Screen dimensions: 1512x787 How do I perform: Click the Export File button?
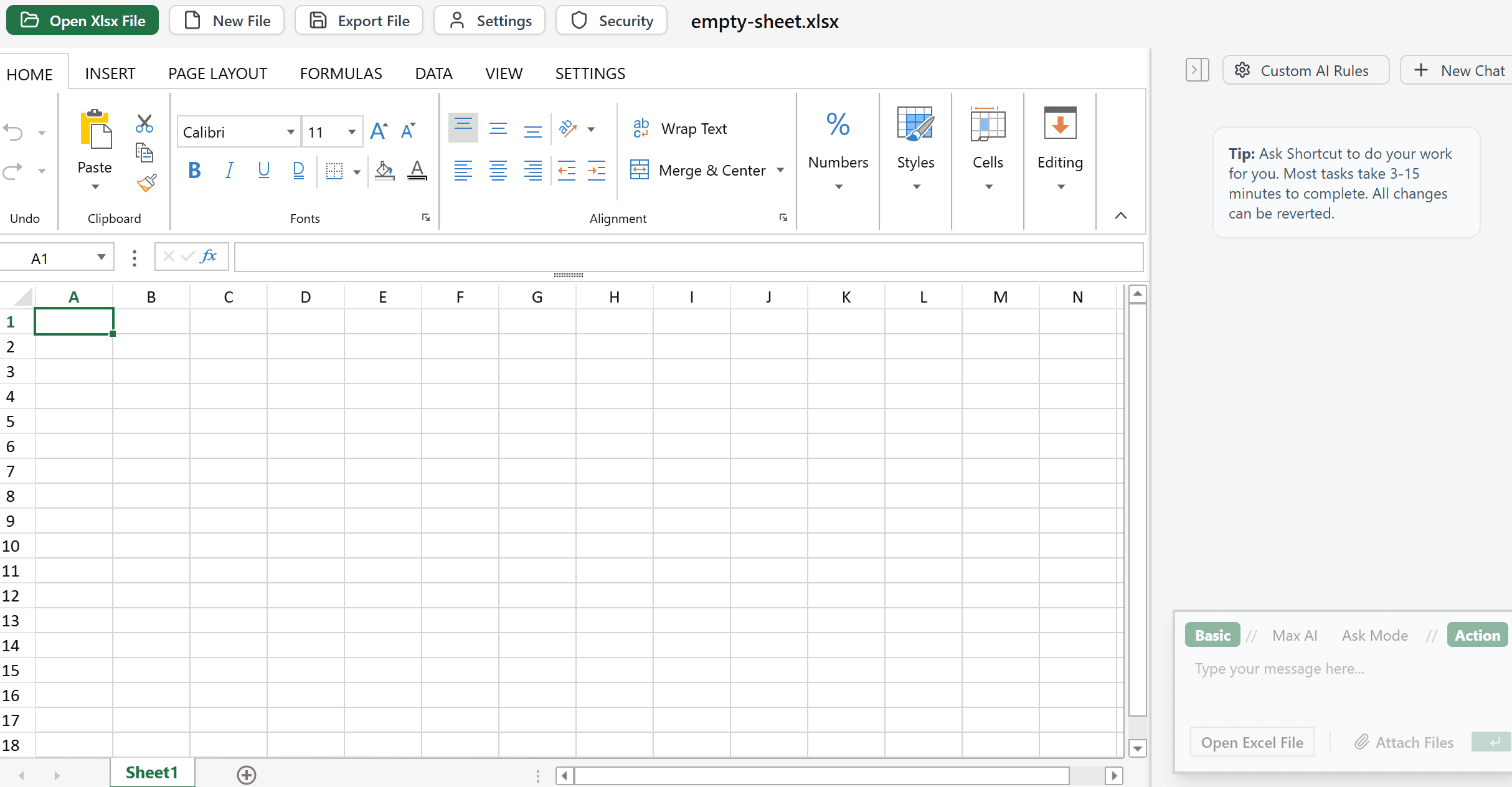point(359,20)
